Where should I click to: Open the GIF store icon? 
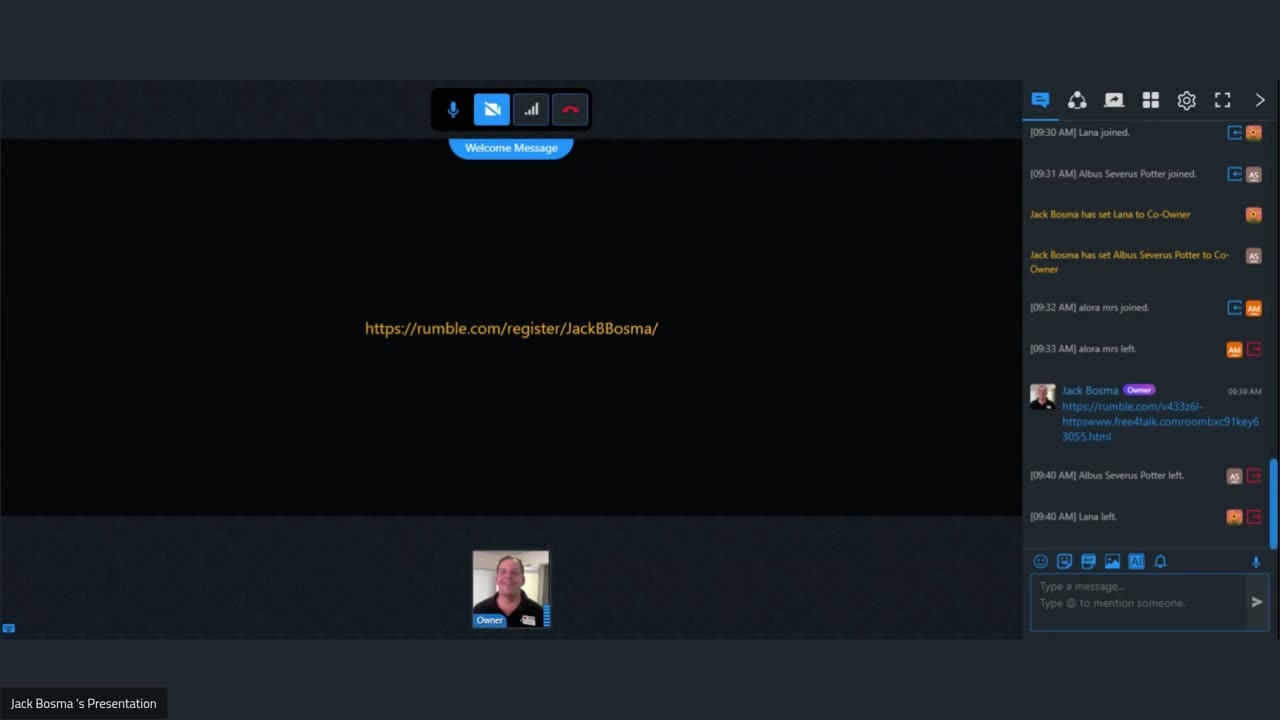point(1088,562)
